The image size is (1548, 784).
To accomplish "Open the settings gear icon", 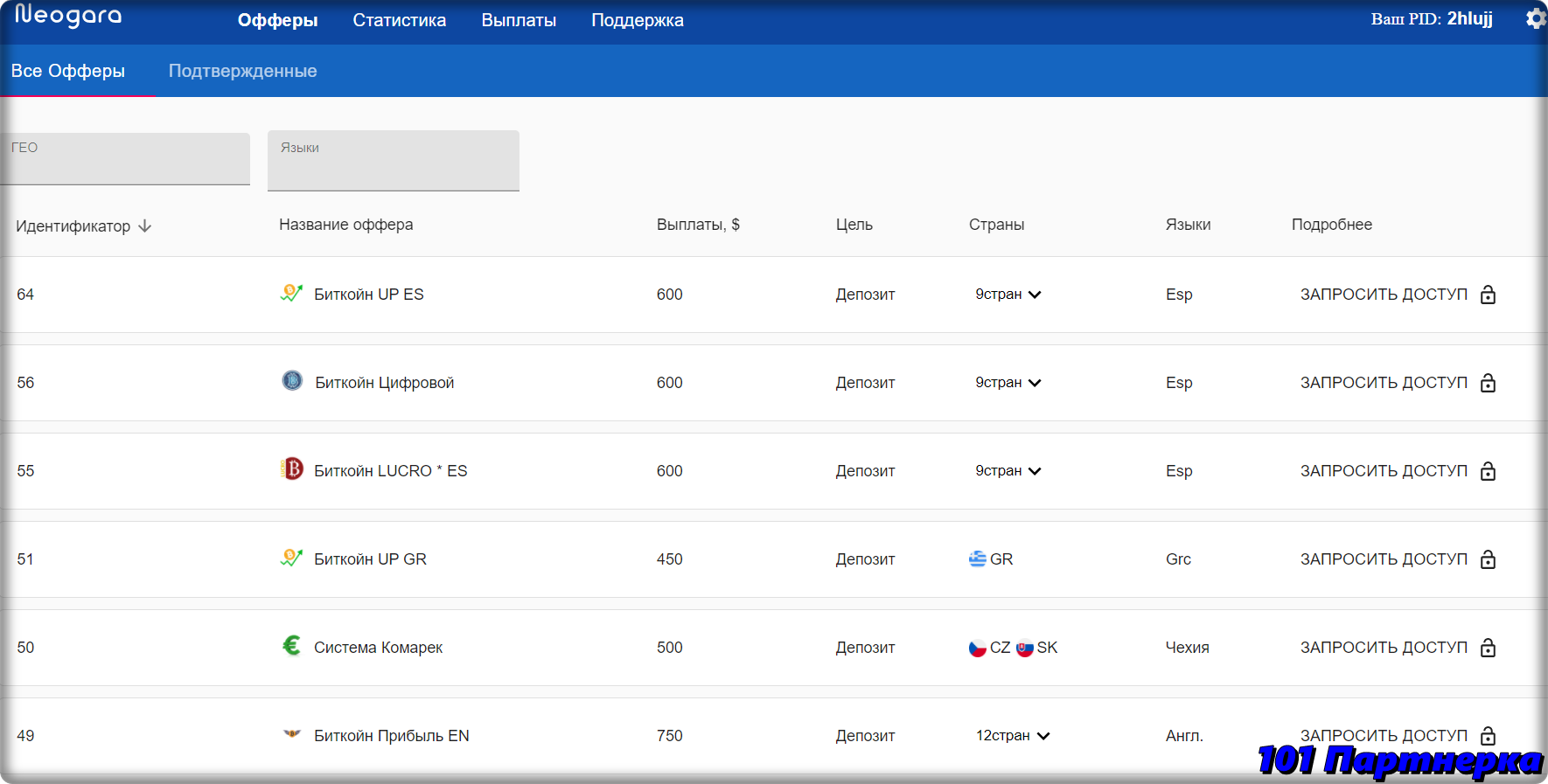I will [1536, 18].
